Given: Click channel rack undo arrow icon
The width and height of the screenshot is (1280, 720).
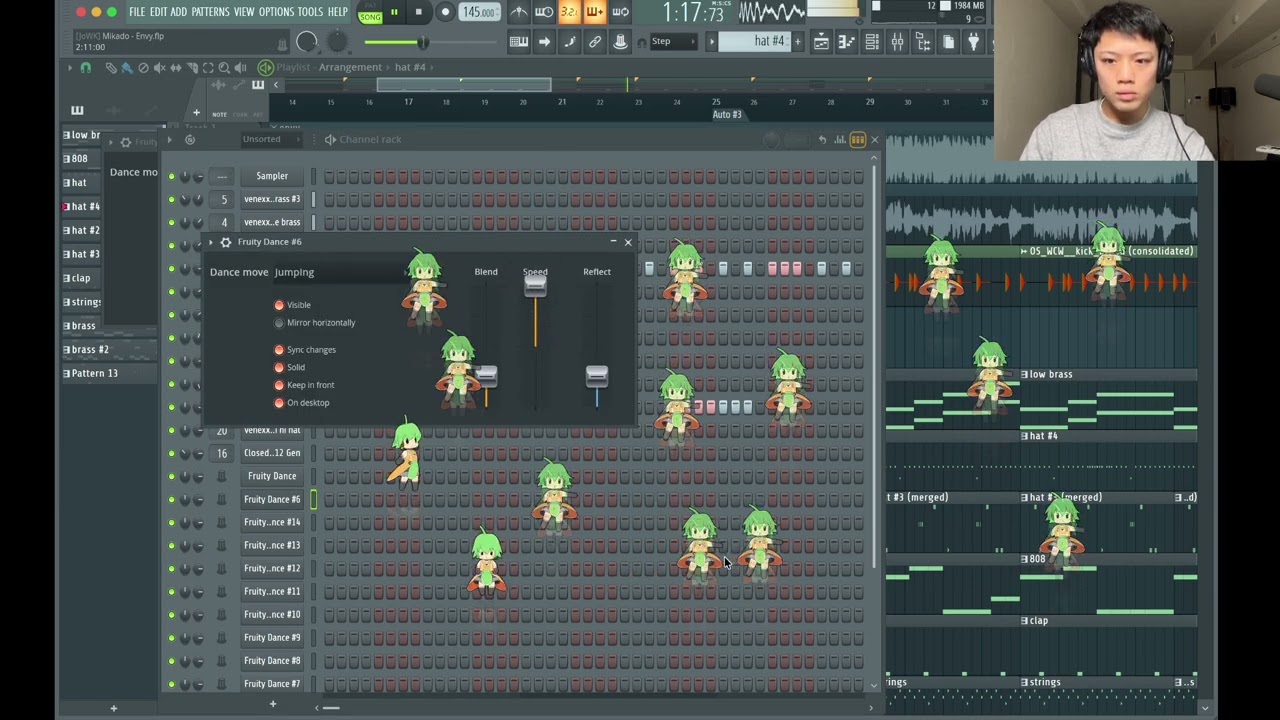Looking at the screenshot, I should tap(822, 140).
